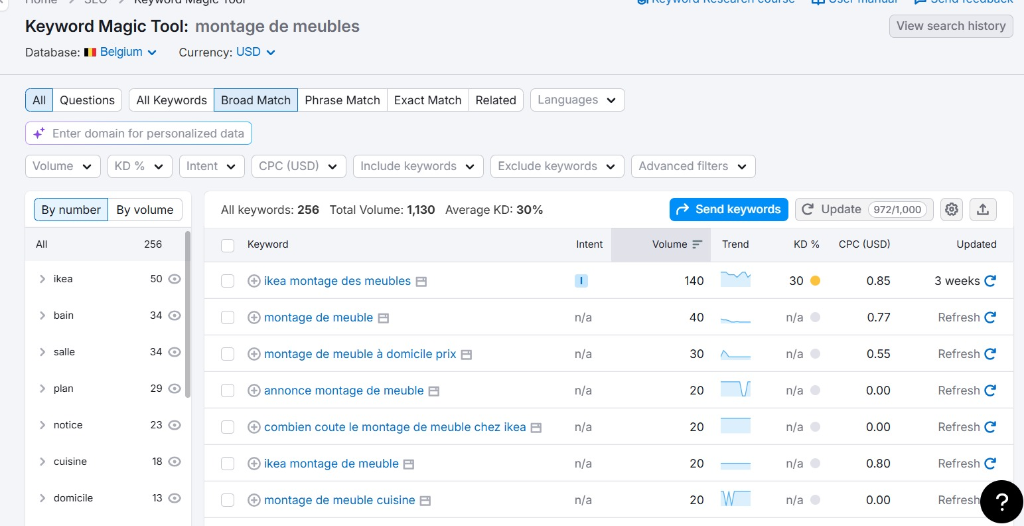Tick checkbox for 'montage de meuble à domicile prix'
Viewport: 1024px width, 526px height.
click(228, 354)
